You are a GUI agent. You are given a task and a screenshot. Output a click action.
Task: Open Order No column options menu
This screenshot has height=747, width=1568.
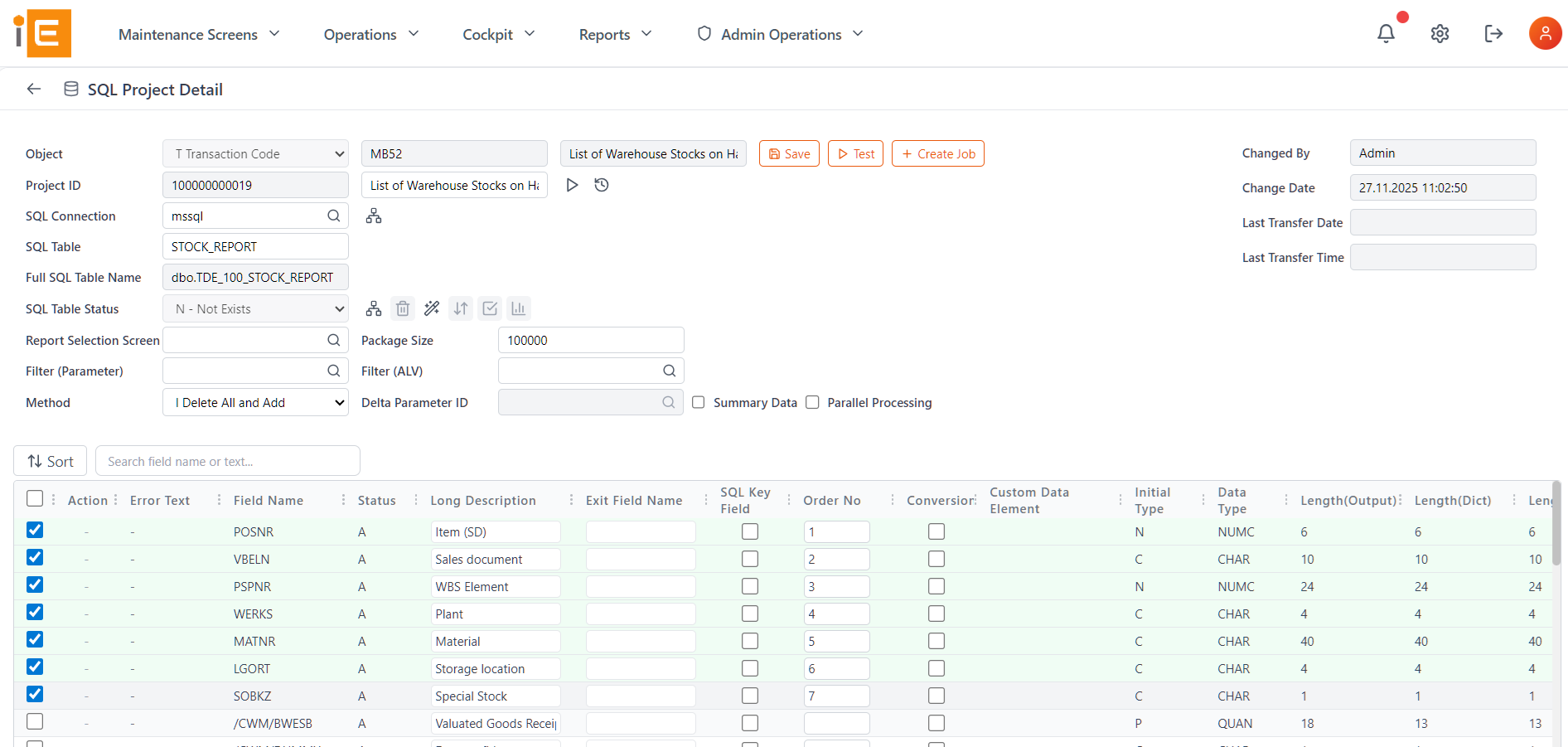click(x=893, y=500)
